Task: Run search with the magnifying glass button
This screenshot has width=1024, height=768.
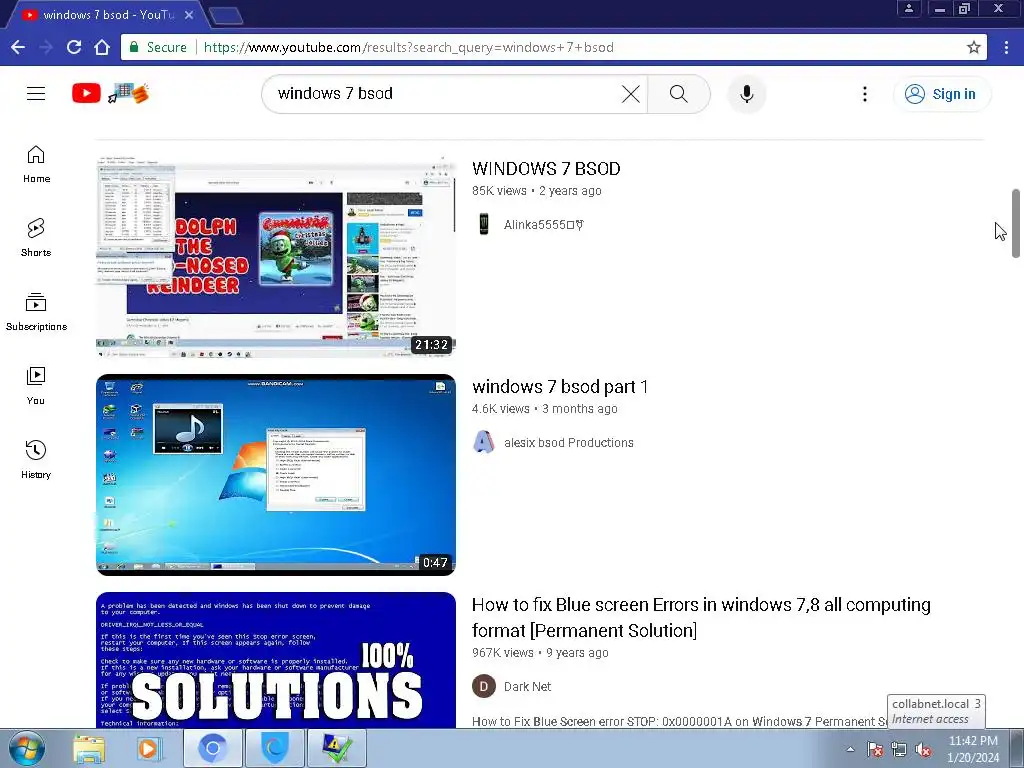Action: [x=679, y=94]
